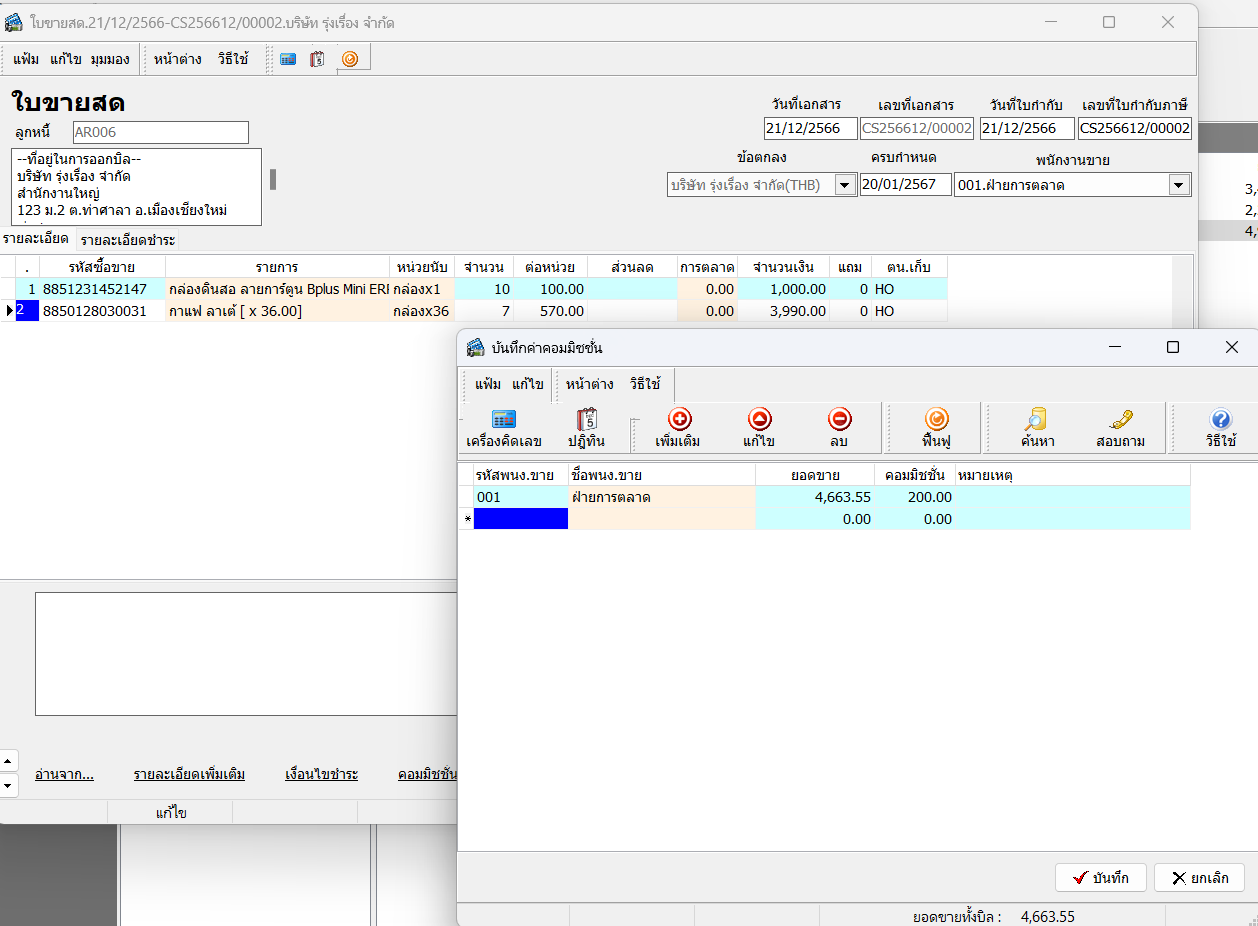
Task: Expand the agreement (ข้อตกลง) dropdown
Action: point(845,185)
